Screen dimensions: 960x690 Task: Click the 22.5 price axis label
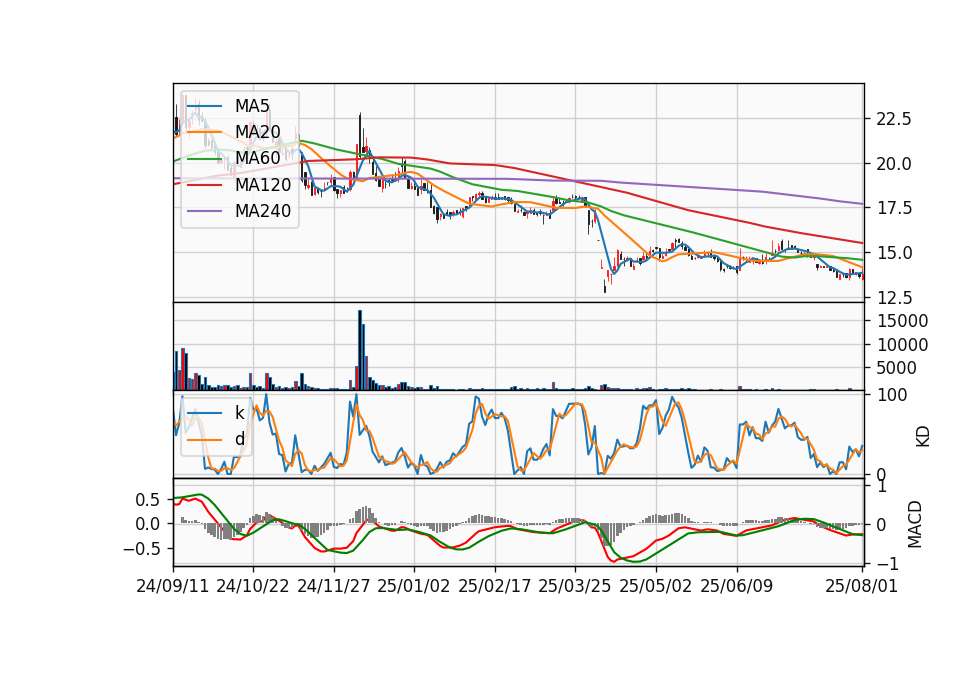pos(894,119)
